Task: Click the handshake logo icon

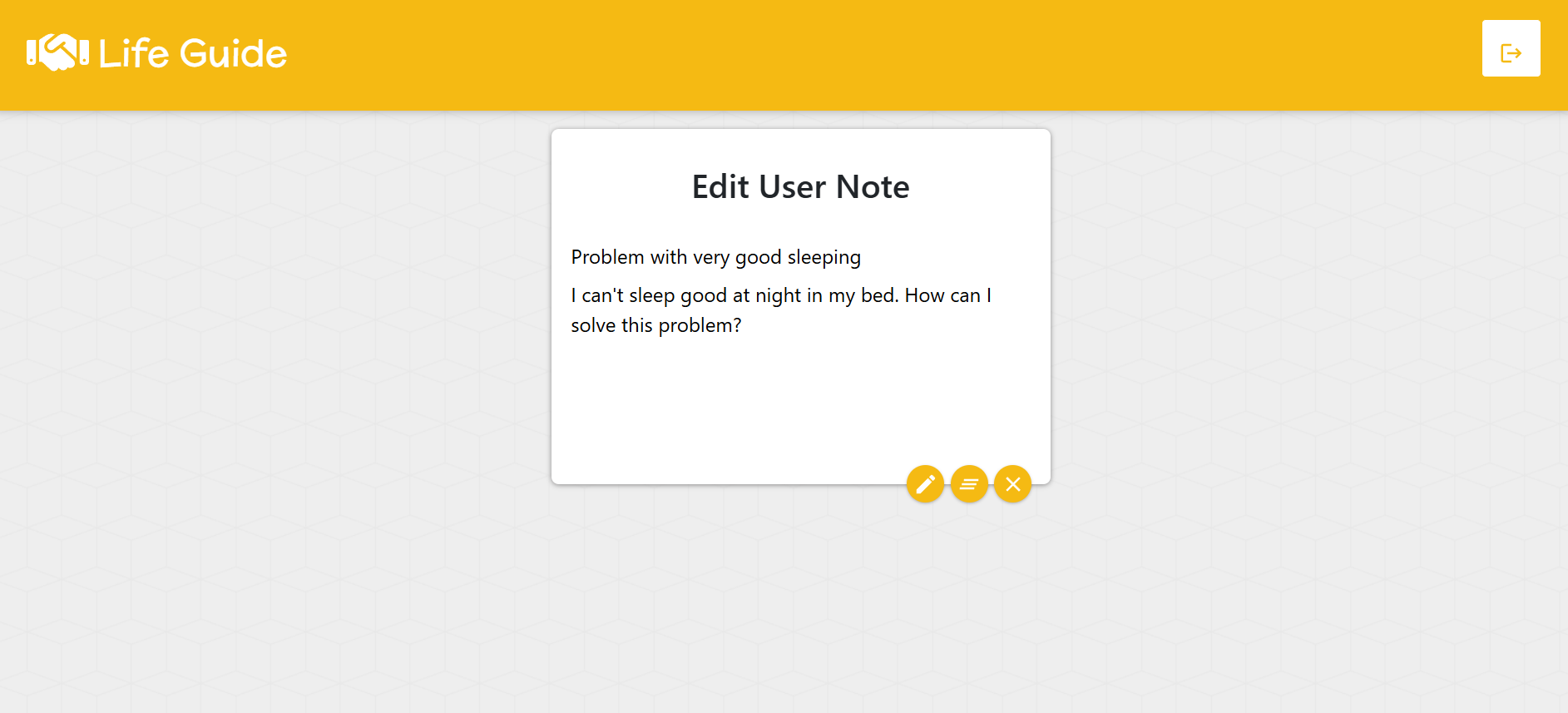Action: coord(57,52)
